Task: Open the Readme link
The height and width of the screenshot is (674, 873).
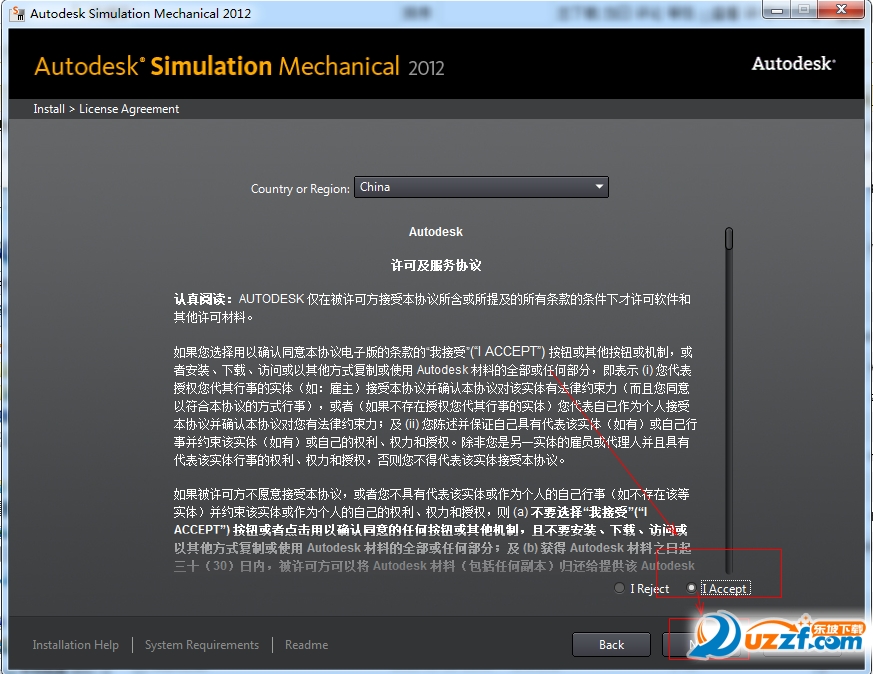Action: click(306, 645)
